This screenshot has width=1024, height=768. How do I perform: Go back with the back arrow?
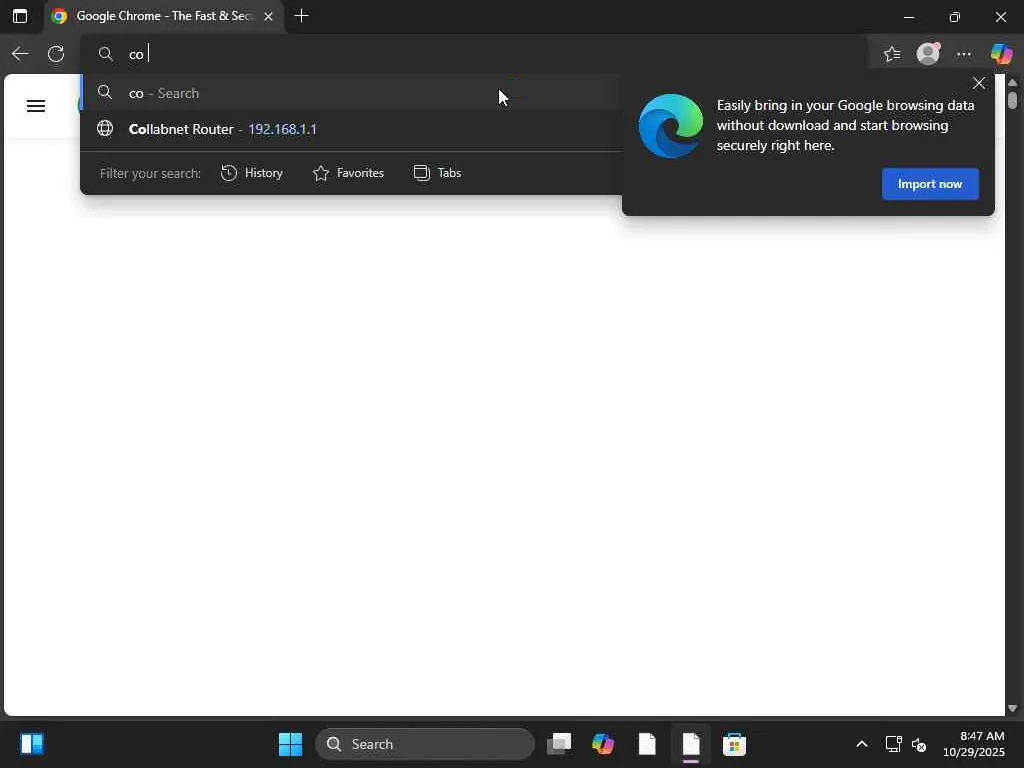[x=20, y=54]
